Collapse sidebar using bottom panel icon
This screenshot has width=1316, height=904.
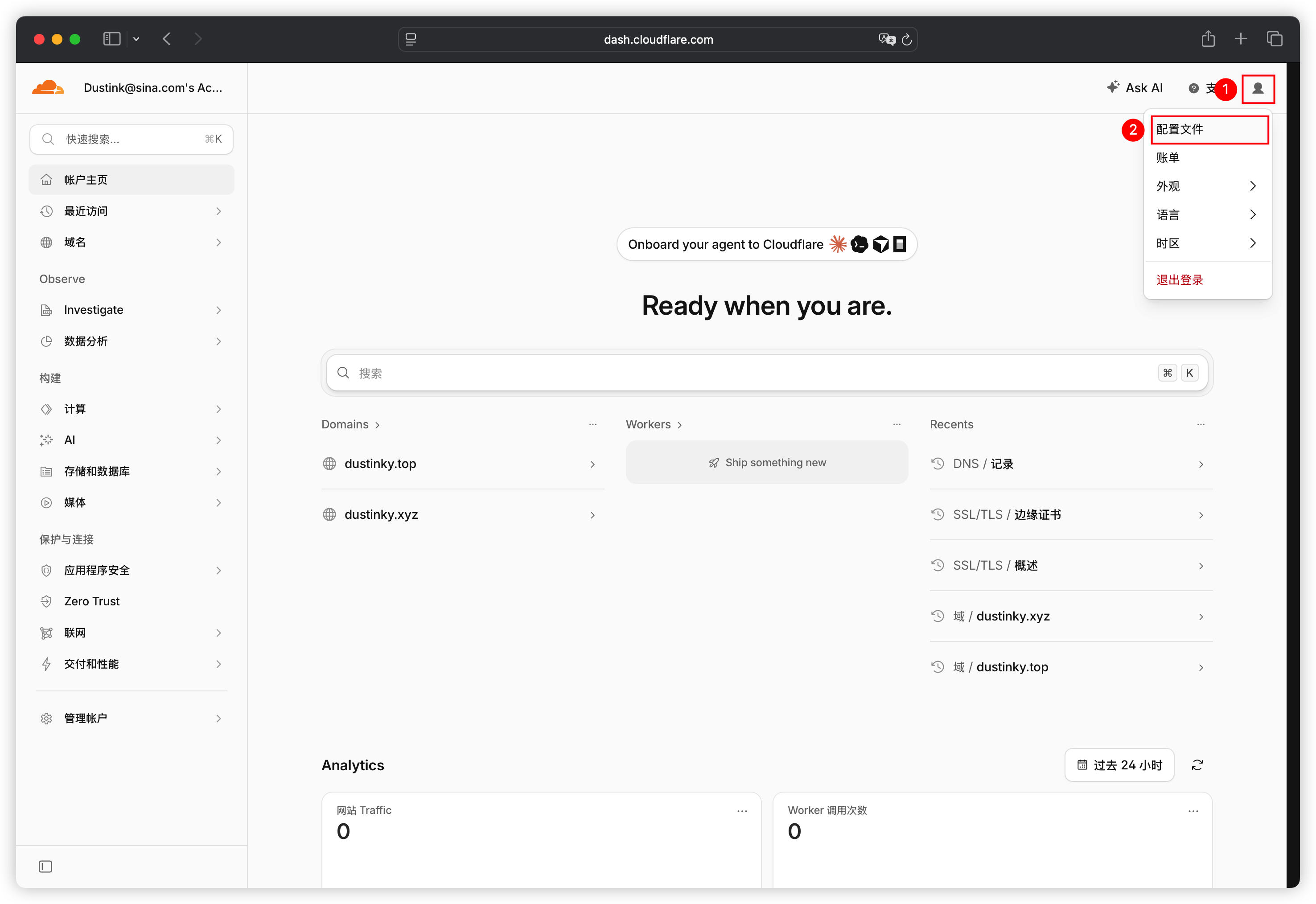coord(45,866)
